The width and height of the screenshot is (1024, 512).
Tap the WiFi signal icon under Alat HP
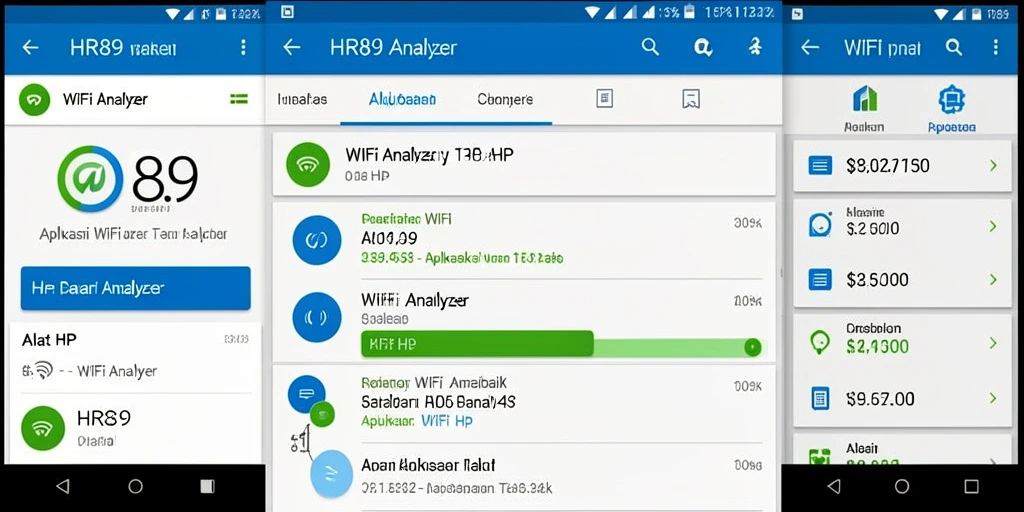click(42, 370)
